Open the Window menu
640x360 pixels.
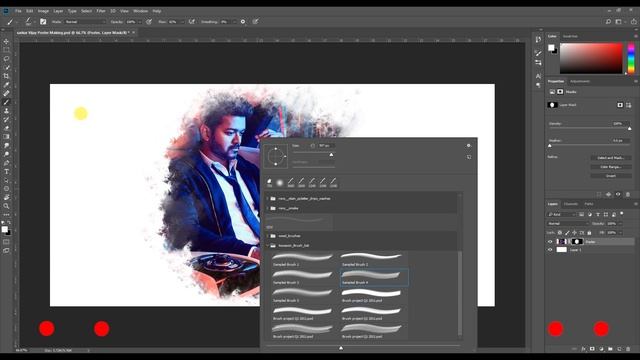tap(140, 11)
